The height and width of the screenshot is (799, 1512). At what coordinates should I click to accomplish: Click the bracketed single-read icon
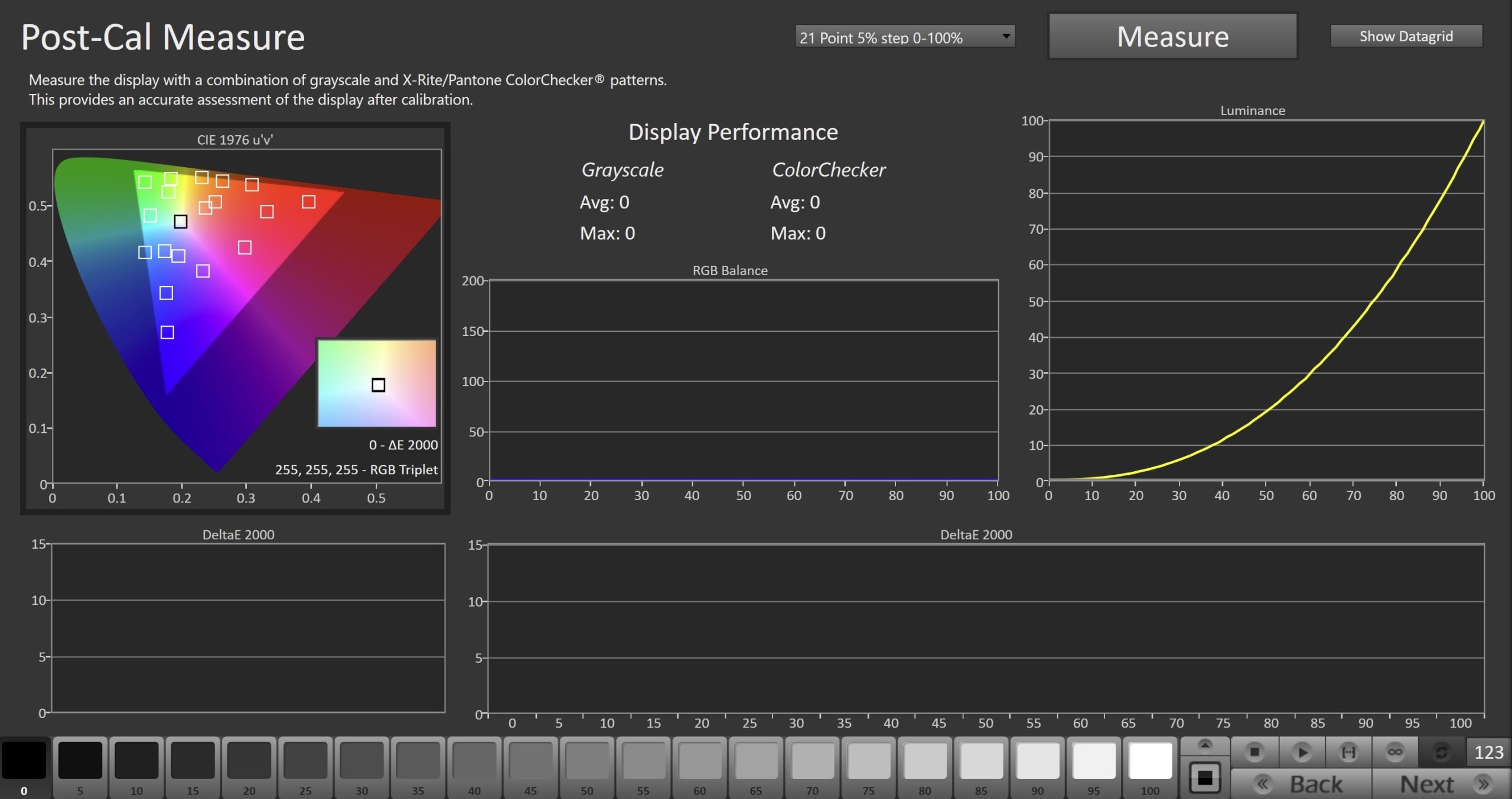pos(1348,752)
